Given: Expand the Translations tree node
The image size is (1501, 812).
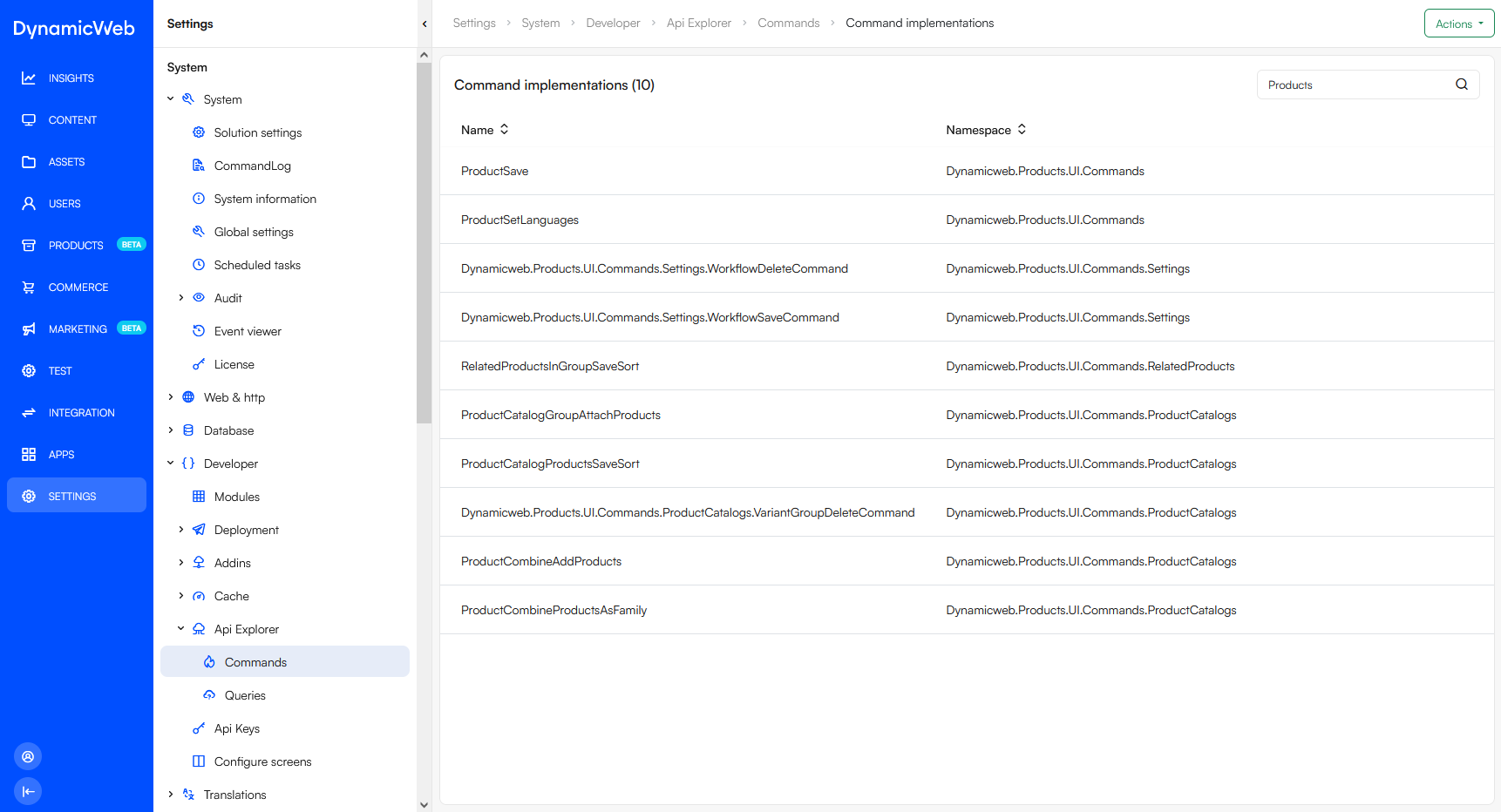Looking at the screenshot, I should [171, 795].
